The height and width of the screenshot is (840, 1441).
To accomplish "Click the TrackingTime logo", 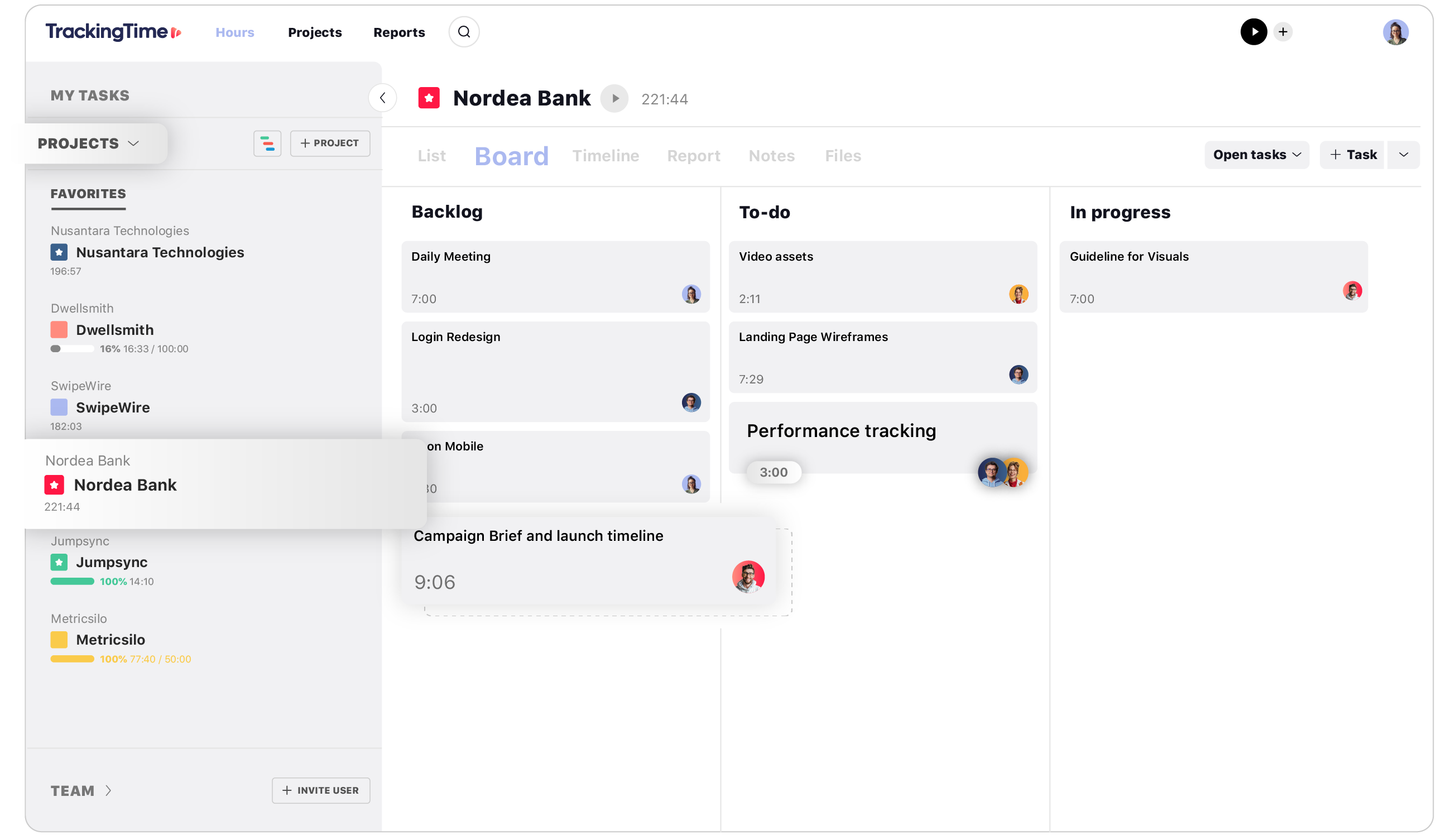I will click(113, 31).
